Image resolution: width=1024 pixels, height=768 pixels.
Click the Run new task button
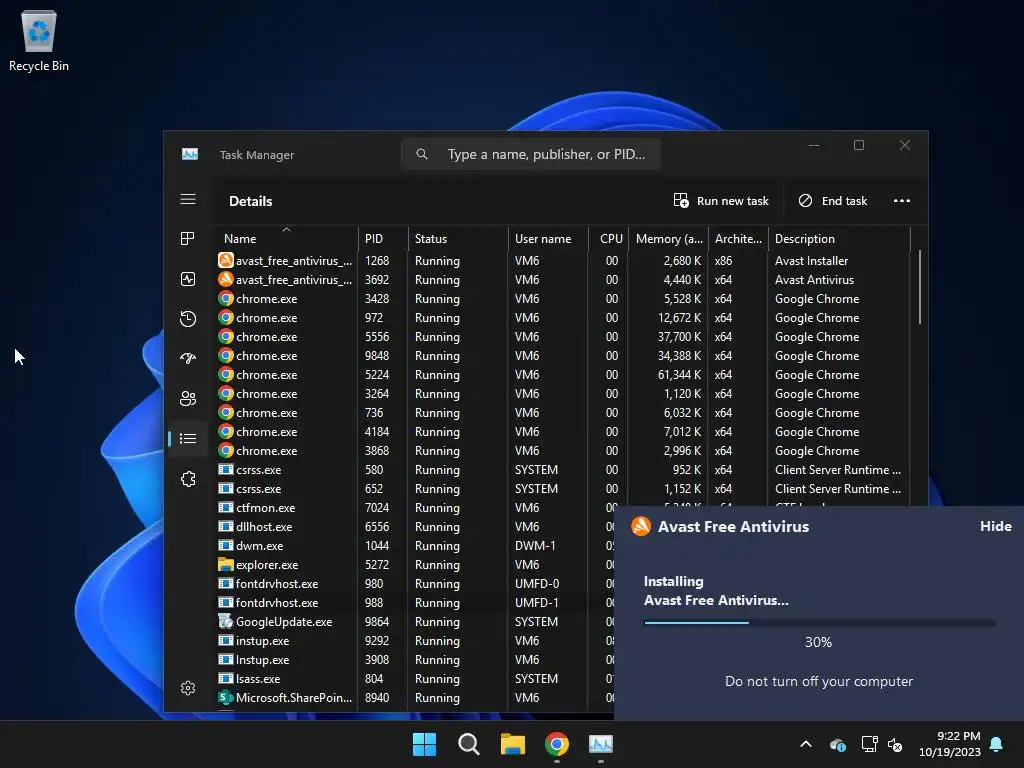pyautogui.click(x=721, y=201)
